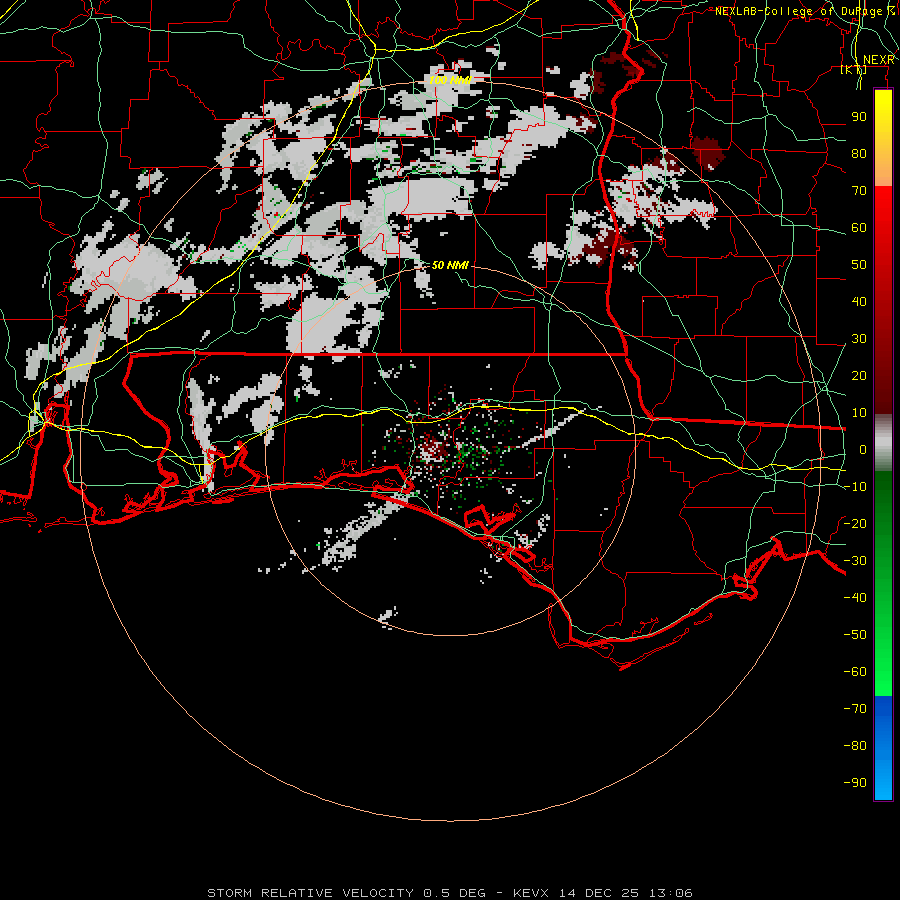Pick the blue bottom segment of color scale

tap(883, 748)
